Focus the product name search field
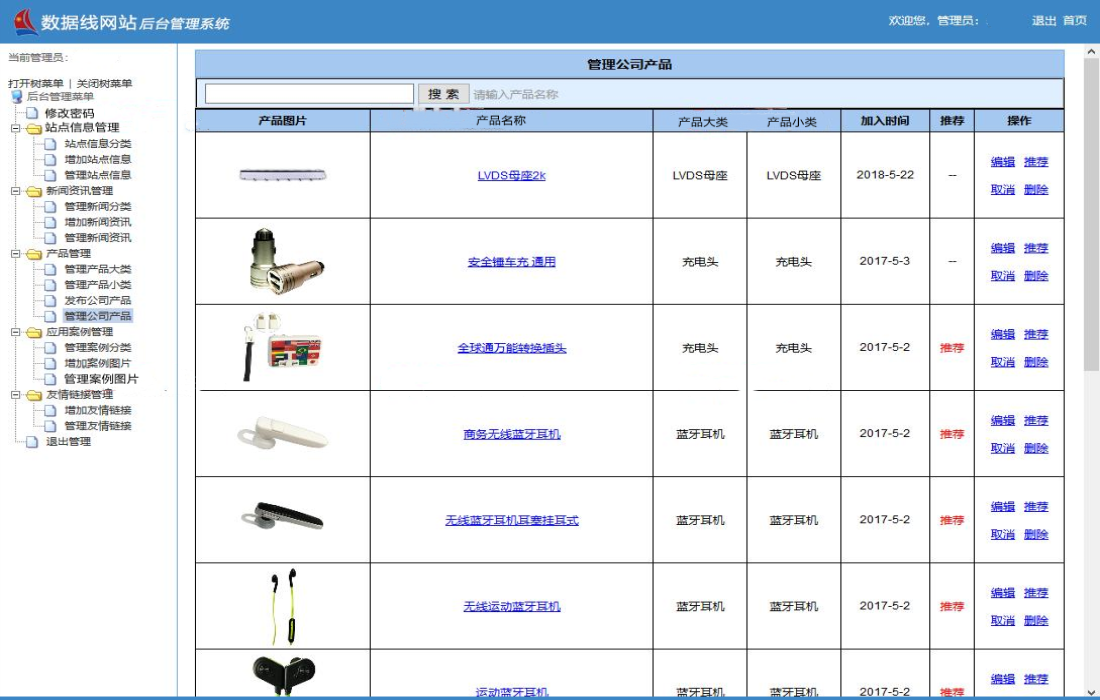Viewport: 1100px width, 700px height. 309,94
